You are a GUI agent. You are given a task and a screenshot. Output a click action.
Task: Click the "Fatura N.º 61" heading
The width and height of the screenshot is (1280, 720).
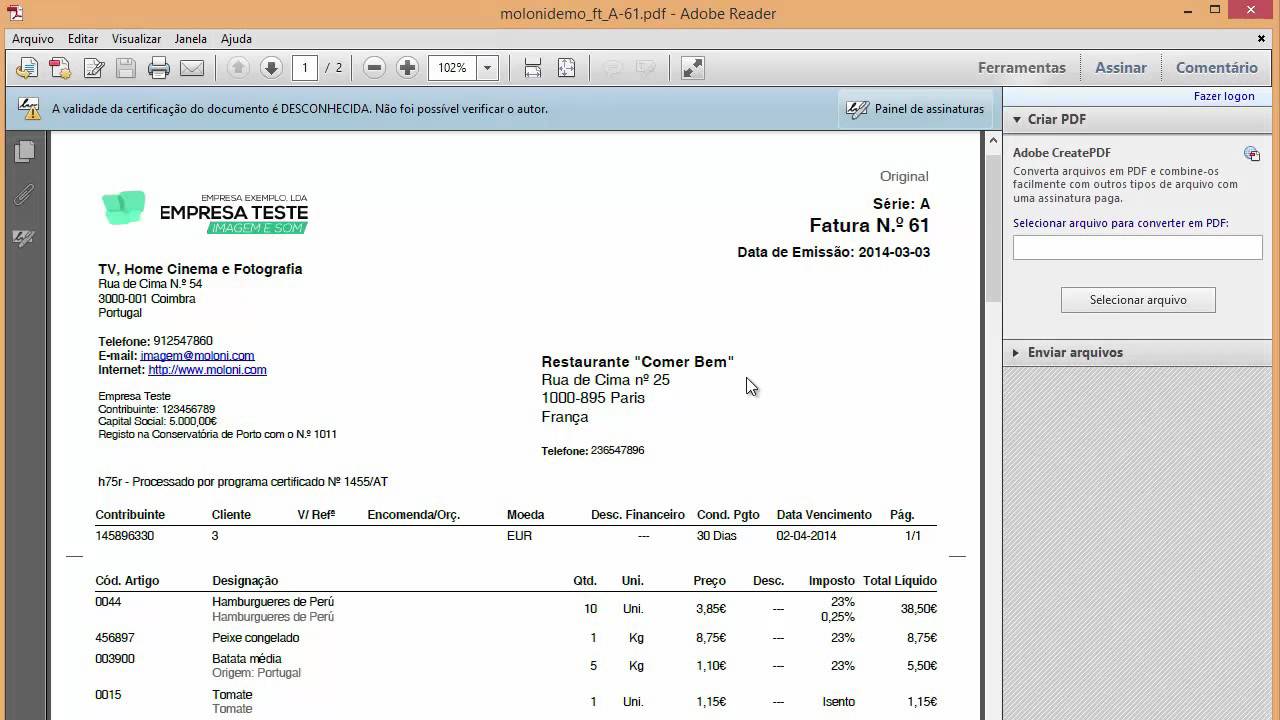(869, 226)
